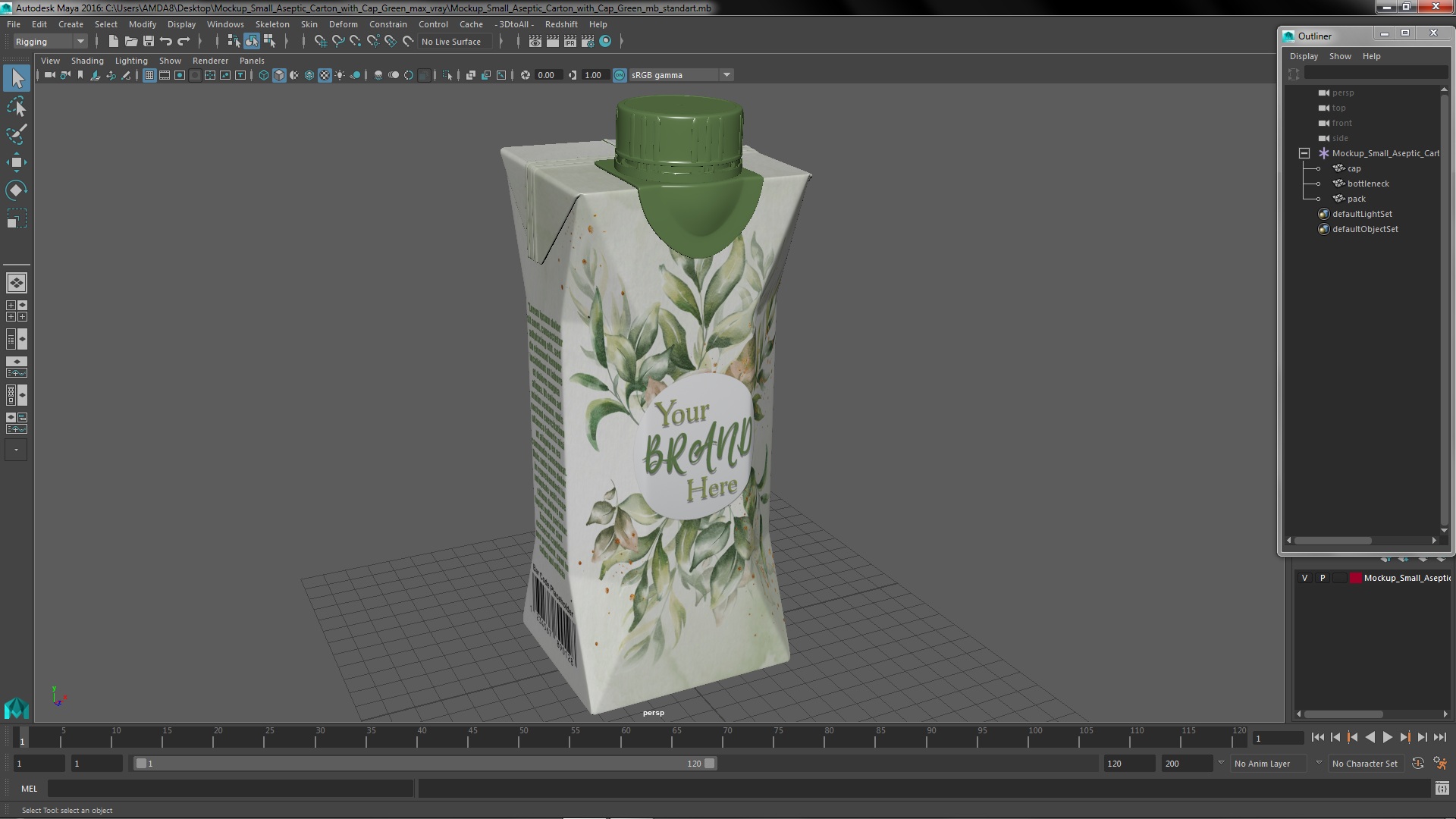
Task: Undo the last action
Action: (x=166, y=42)
